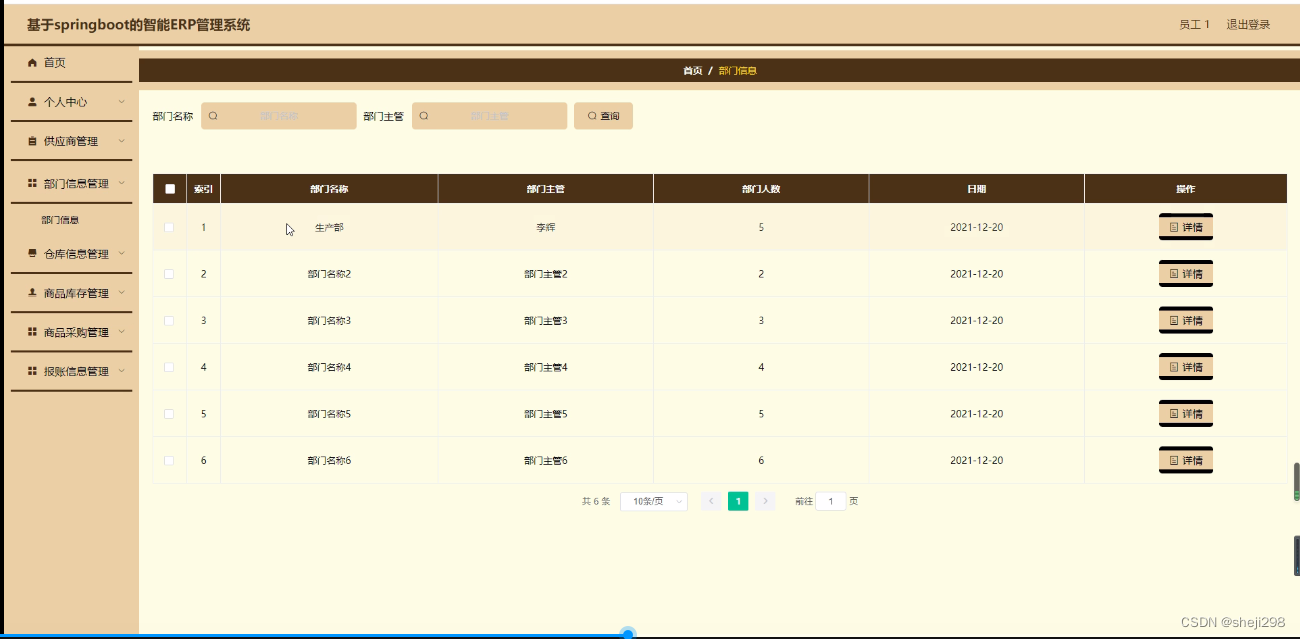Image resolution: width=1300 pixels, height=639 pixels.
Task: Click the warehouse icon beside 仓库信息管理
Action: (x=31, y=253)
